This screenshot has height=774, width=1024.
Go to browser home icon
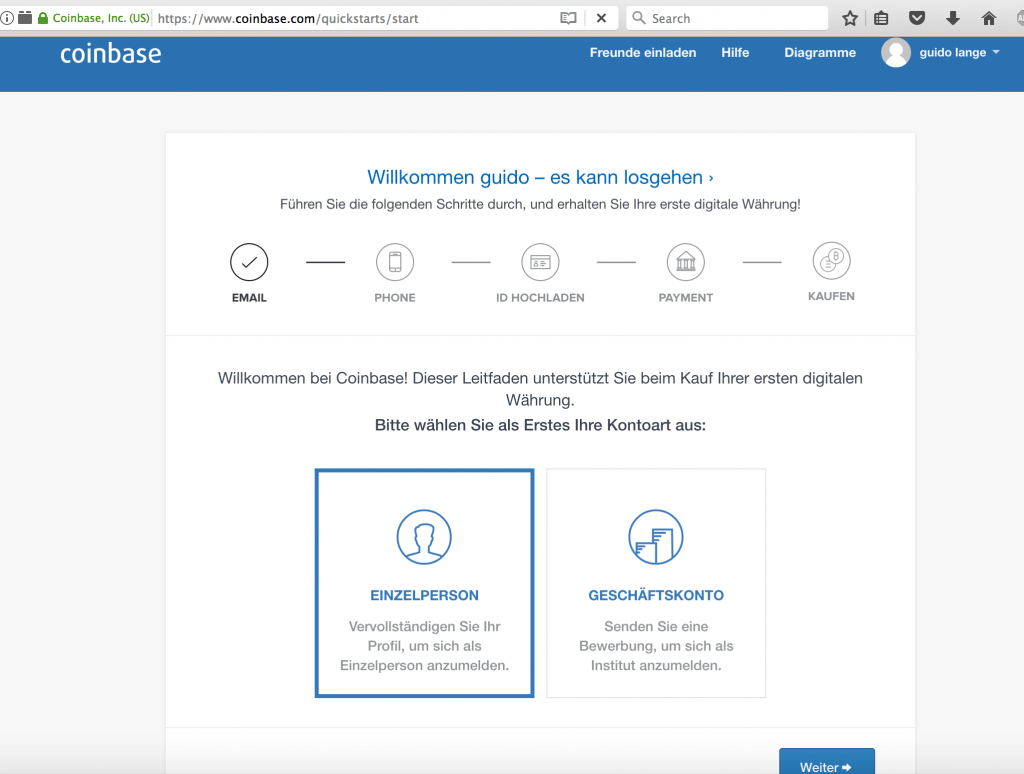(989, 18)
